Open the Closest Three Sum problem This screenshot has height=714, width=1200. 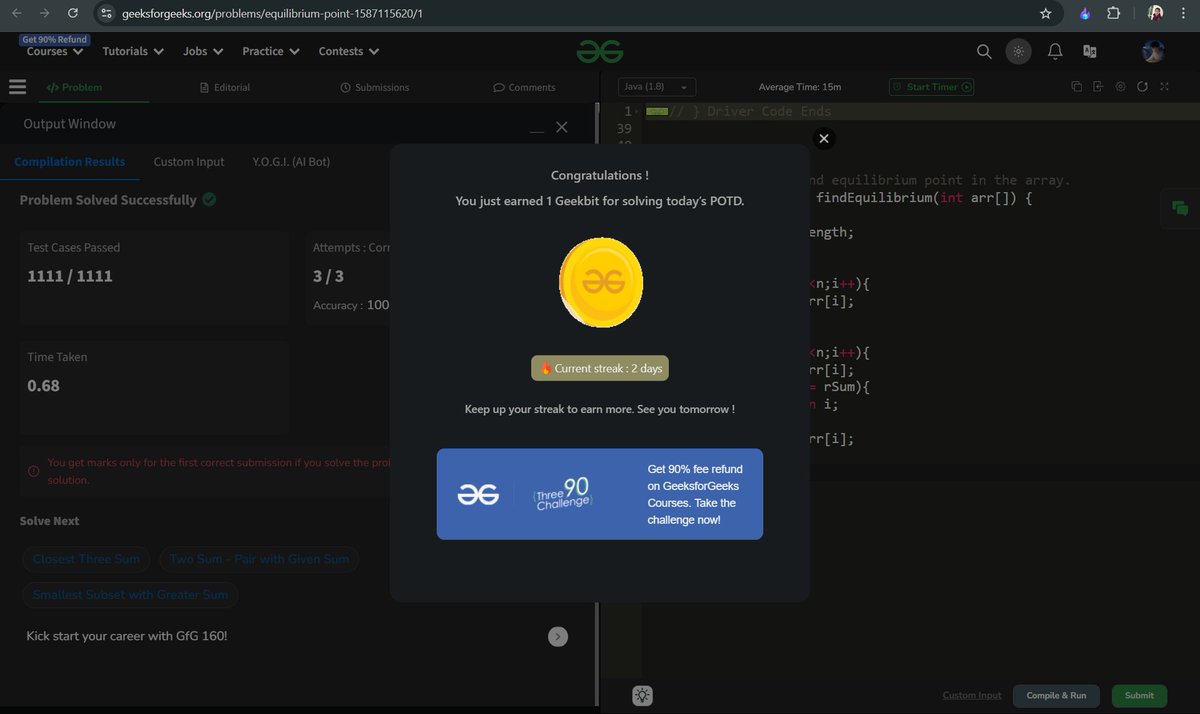tap(87, 559)
